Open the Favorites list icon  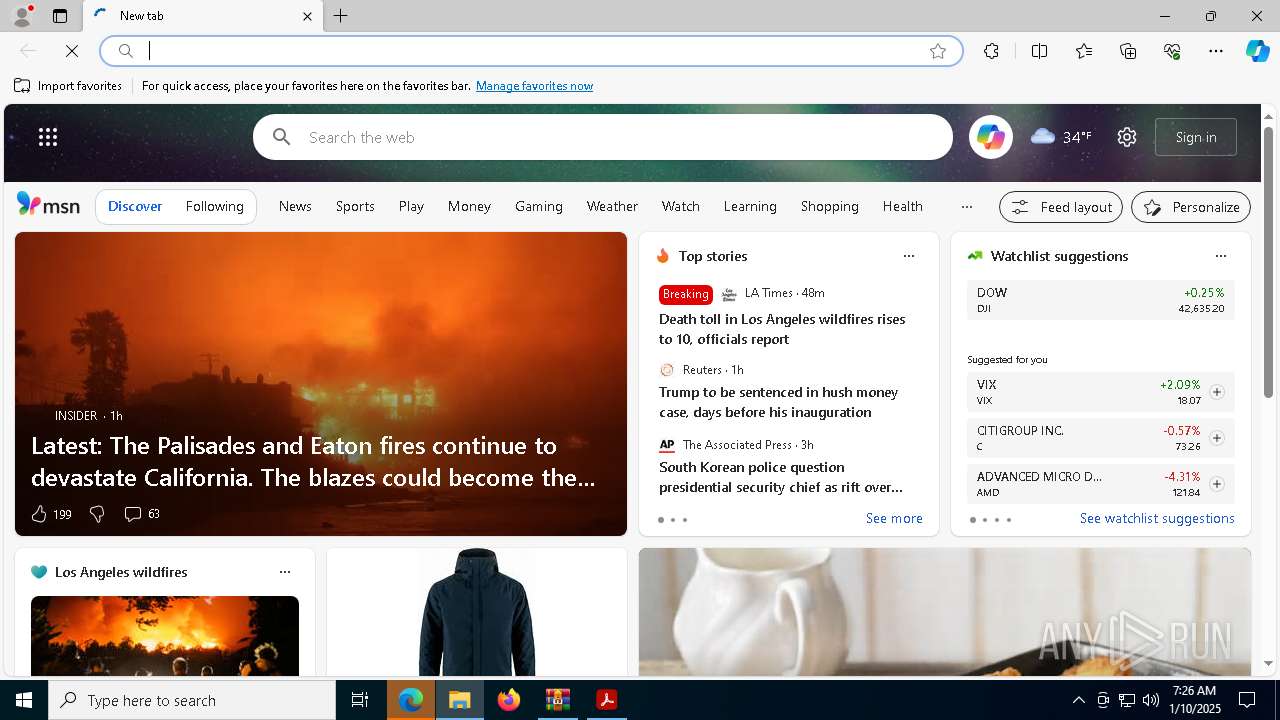pyautogui.click(x=1084, y=51)
